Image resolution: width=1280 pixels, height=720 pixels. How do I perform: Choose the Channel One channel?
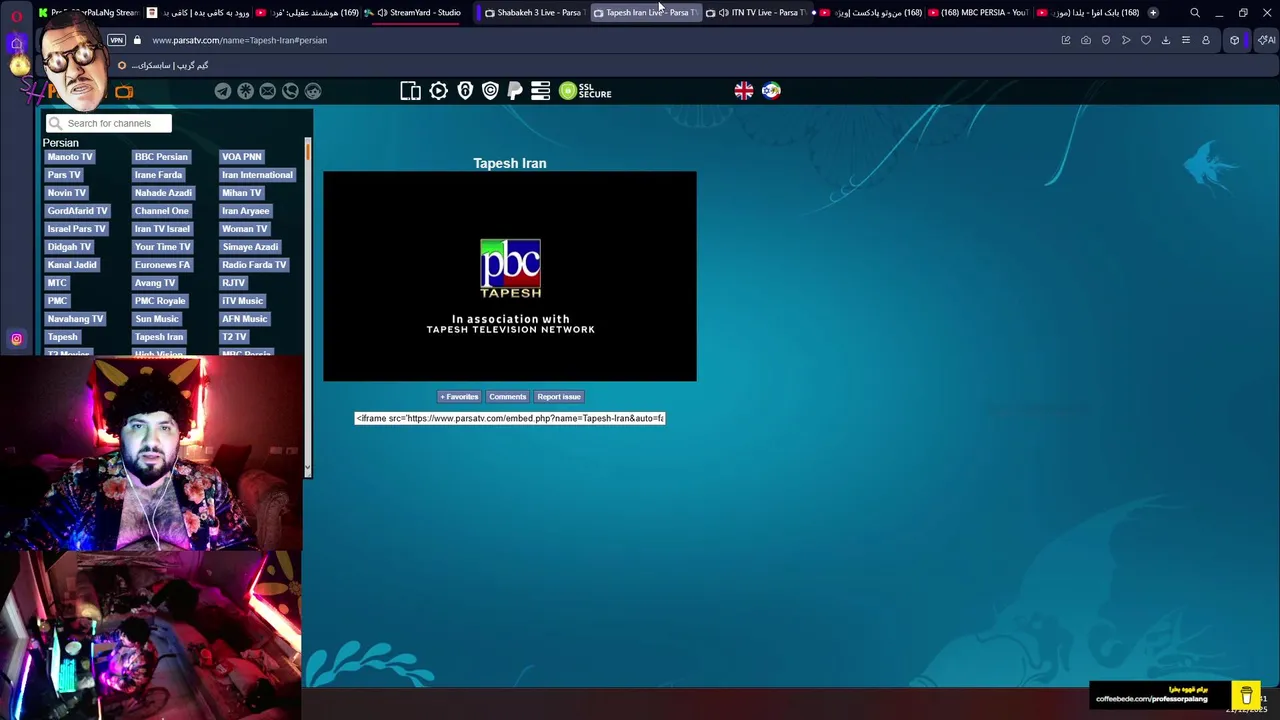point(162,211)
